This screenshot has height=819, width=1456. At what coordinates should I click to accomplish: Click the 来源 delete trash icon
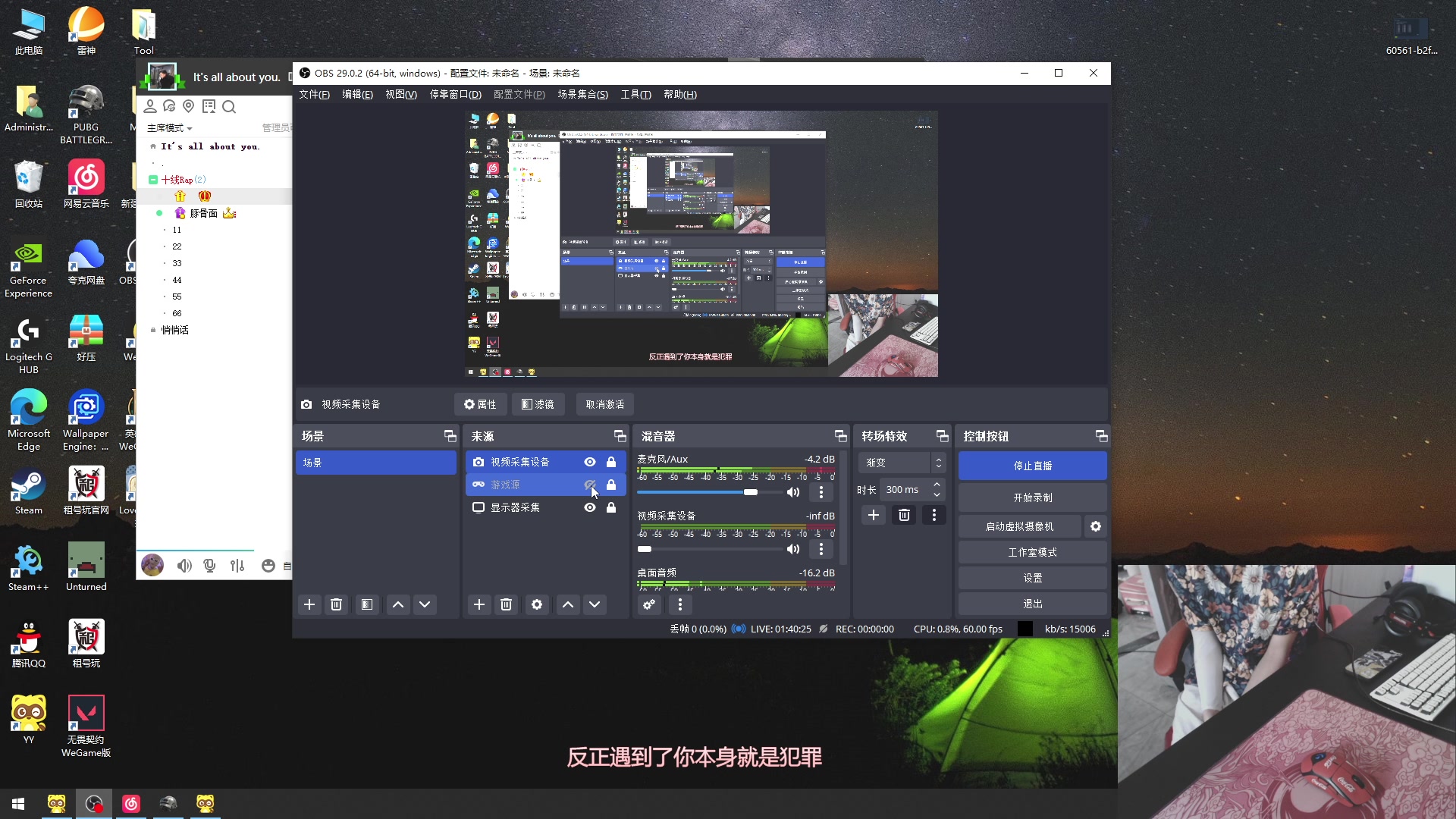(506, 604)
